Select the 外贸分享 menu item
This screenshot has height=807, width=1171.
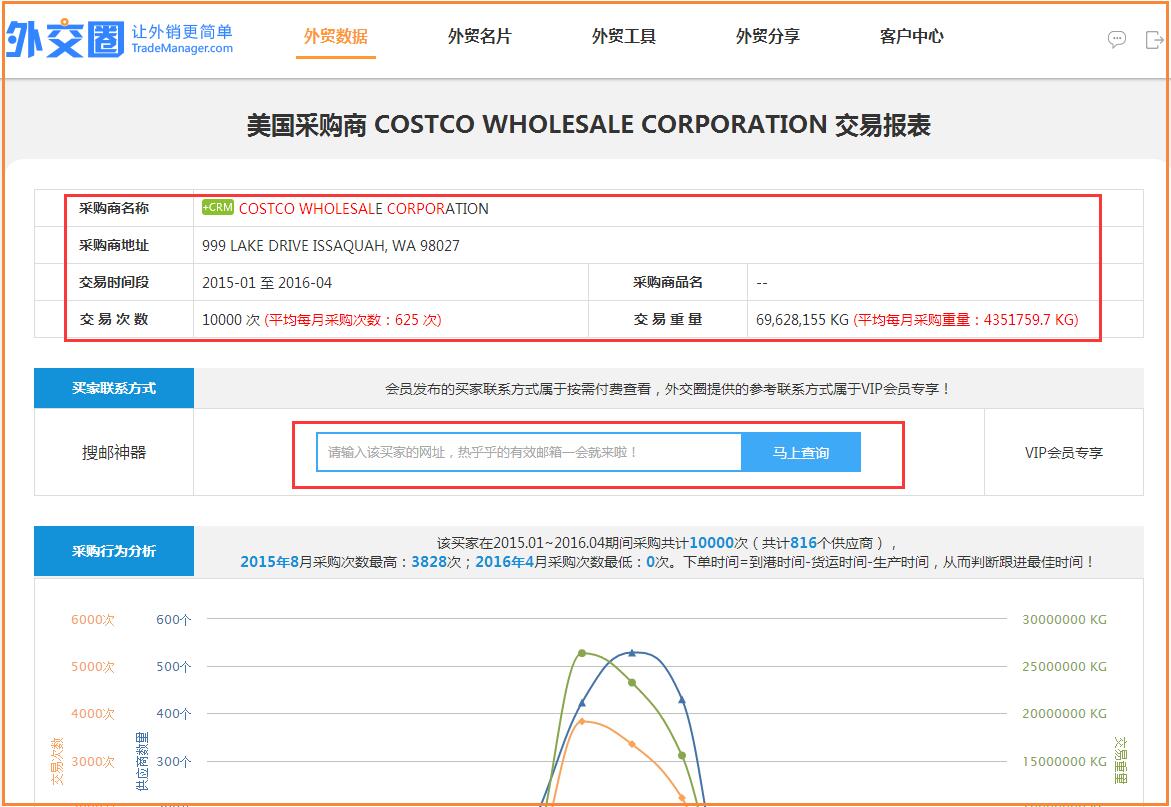click(768, 36)
